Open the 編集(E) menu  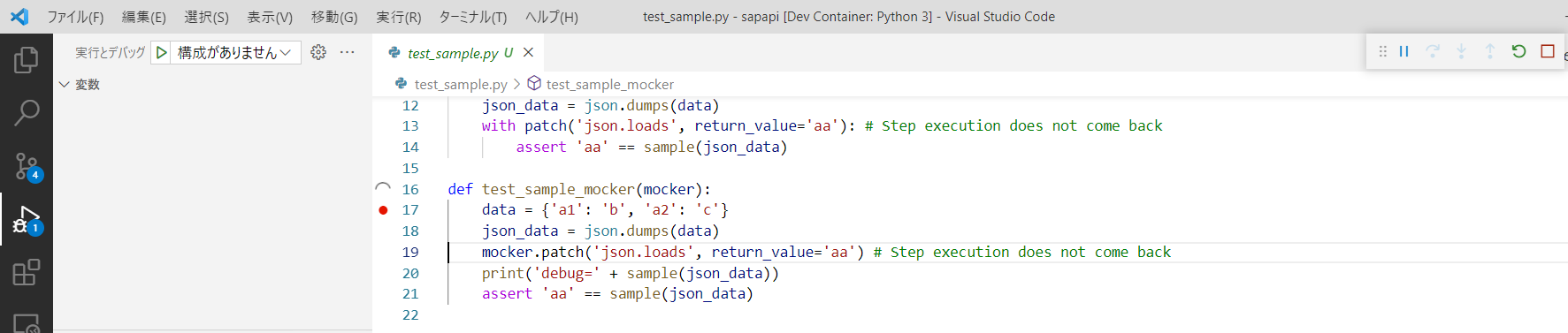pos(144,17)
